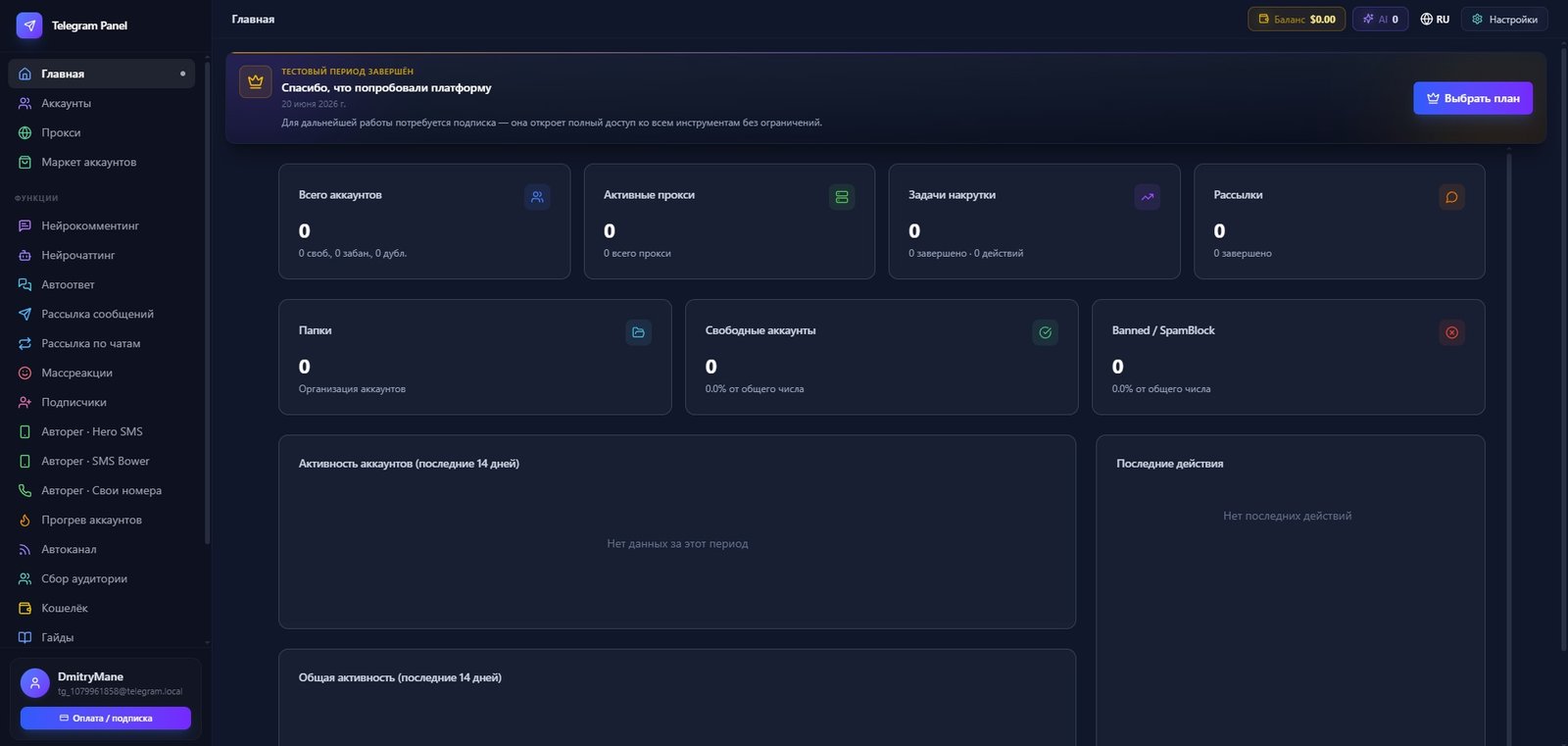Click 'ТЕСТОВЫЙ ПЕРИОД ЗАВЕРШЁН' label

pyautogui.click(x=347, y=72)
